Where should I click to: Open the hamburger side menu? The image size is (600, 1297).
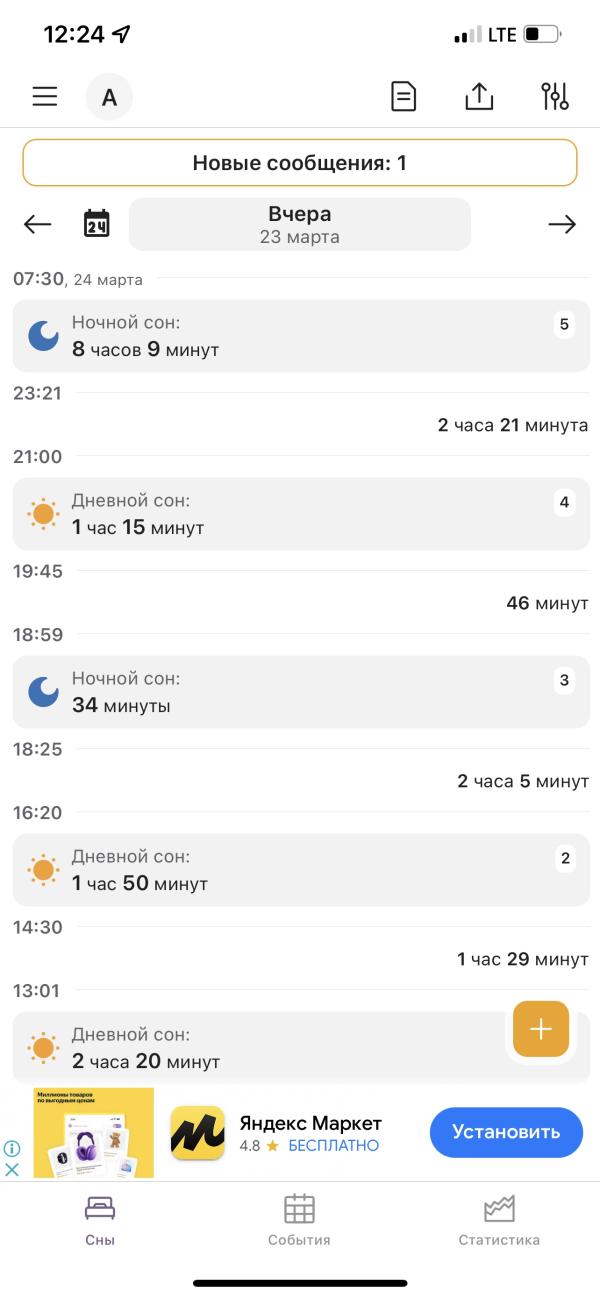coord(45,96)
